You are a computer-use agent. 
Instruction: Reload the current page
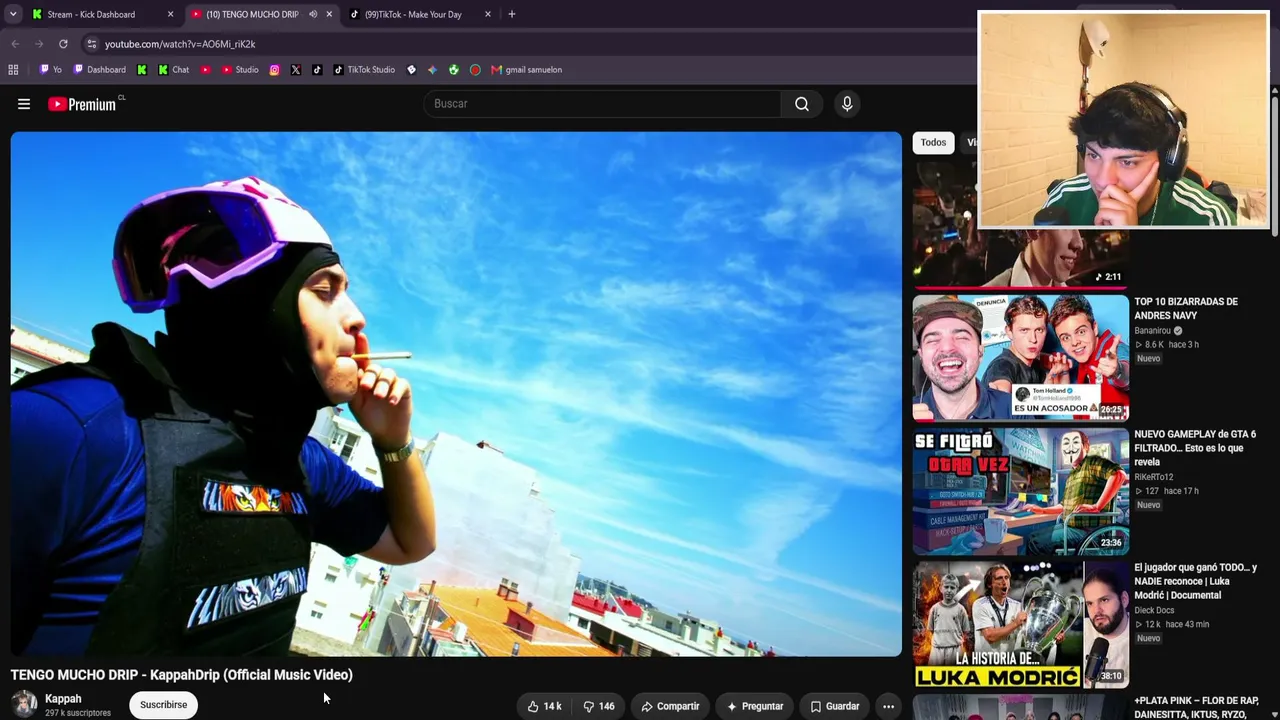click(x=63, y=44)
